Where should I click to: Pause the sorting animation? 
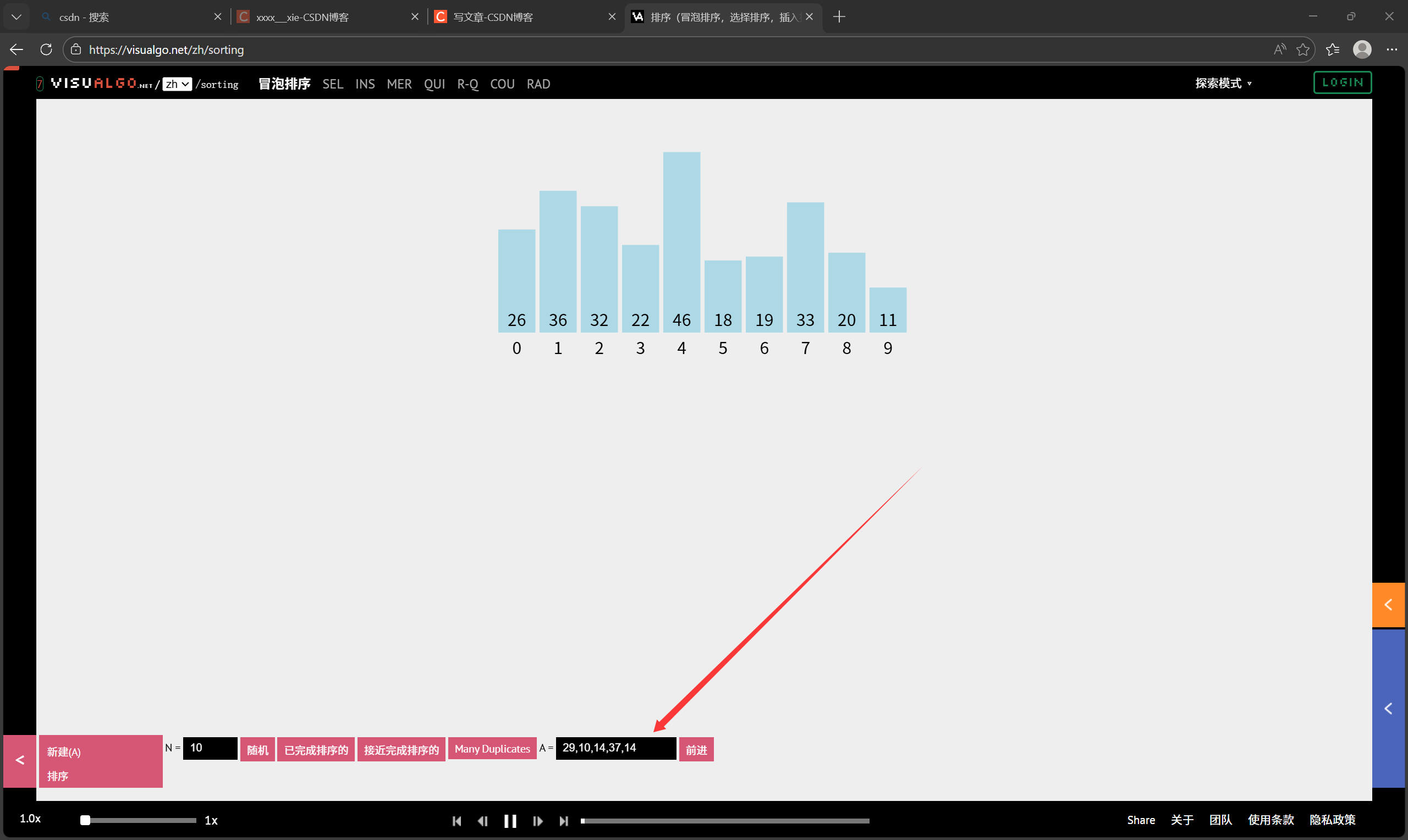(510, 821)
